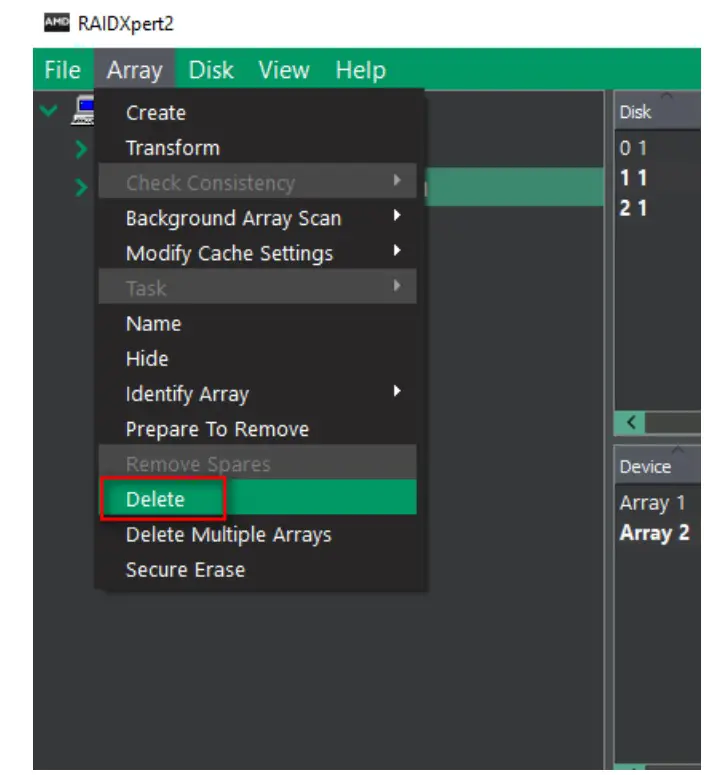Click the AMD logo icon in title bar
Image resolution: width=710 pixels, height=775 pixels.
(57, 23)
